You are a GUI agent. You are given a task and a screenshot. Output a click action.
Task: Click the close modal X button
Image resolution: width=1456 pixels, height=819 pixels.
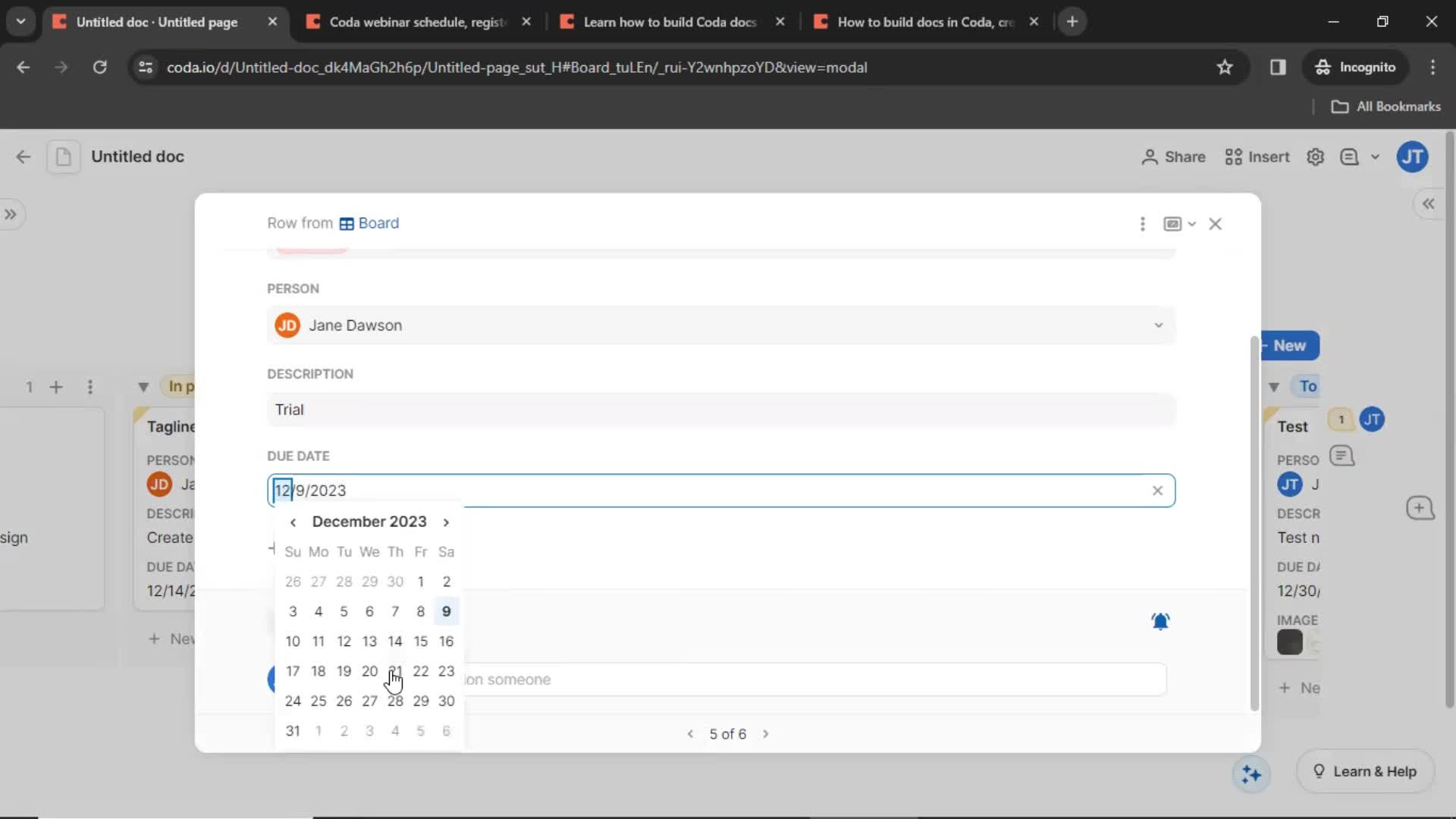pyautogui.click(x=1215, y=223)
